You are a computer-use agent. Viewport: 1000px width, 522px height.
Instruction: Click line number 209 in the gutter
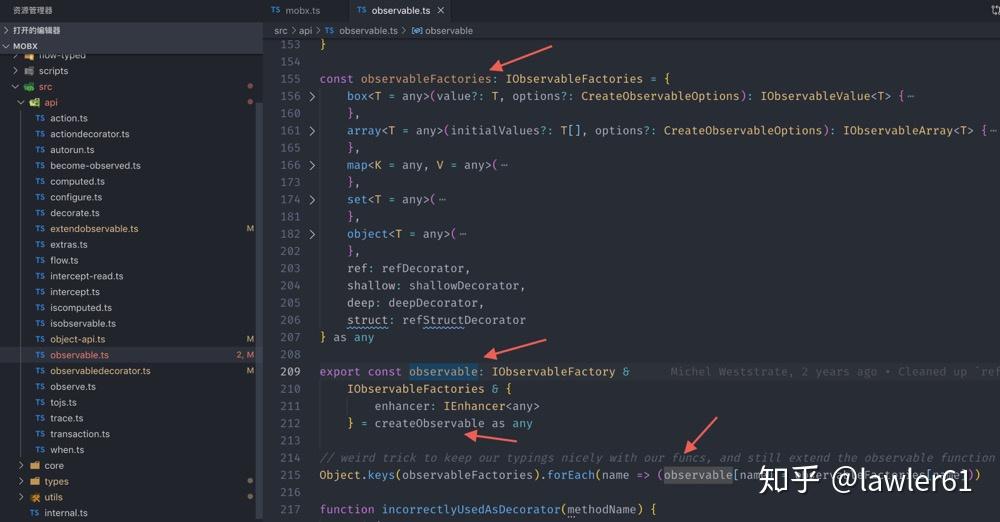point(290,371)
